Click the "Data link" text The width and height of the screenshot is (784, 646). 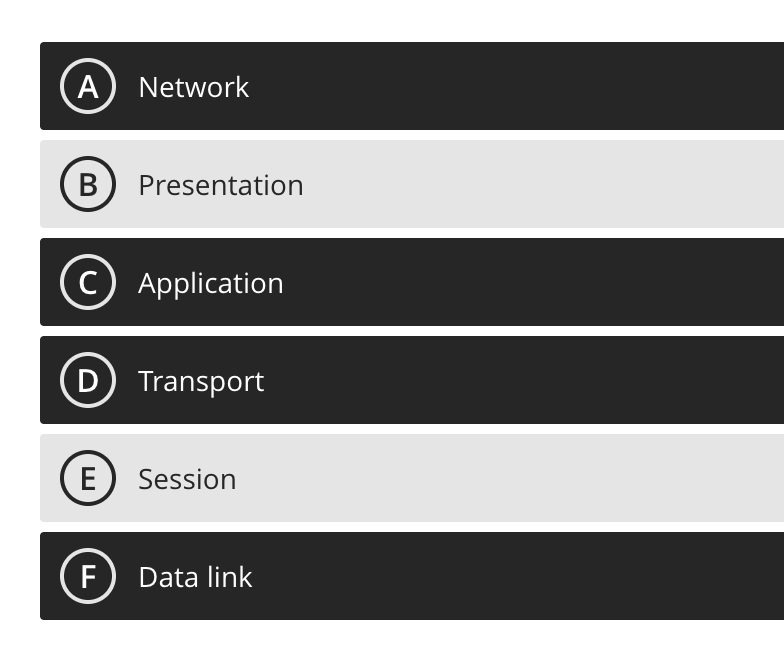(195, 577)
